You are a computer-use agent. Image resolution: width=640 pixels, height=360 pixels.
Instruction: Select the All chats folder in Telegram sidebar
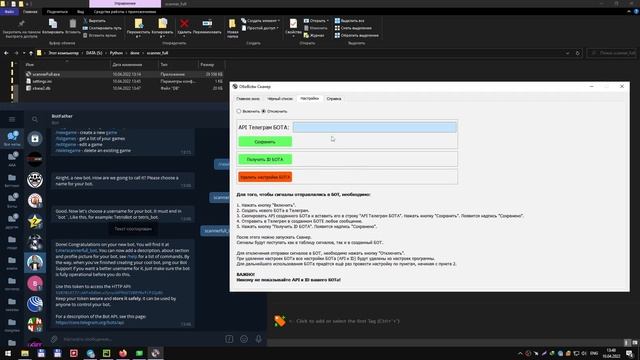coord(12,138)
